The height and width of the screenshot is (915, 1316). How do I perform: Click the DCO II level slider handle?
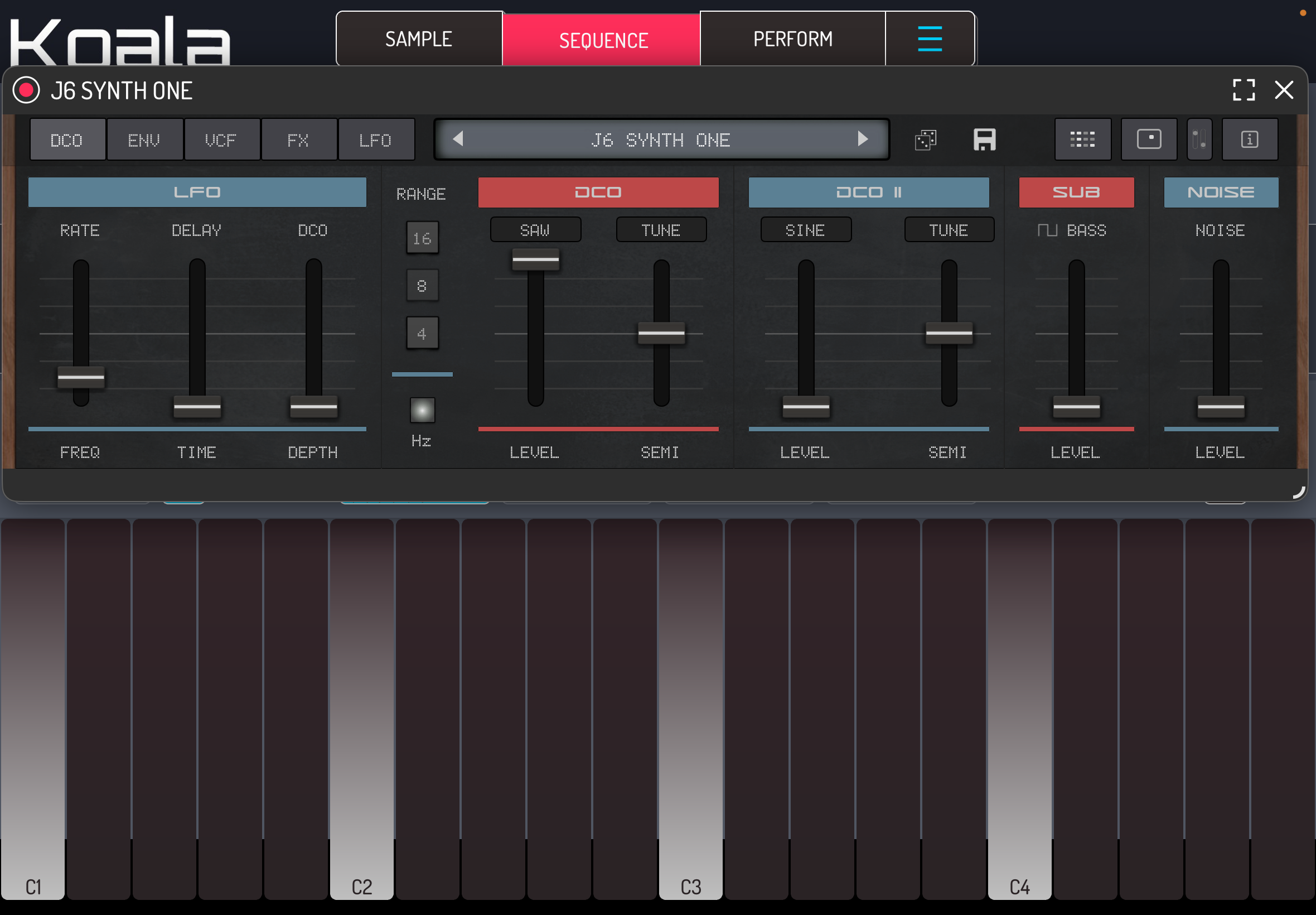(x=806, y=407)
